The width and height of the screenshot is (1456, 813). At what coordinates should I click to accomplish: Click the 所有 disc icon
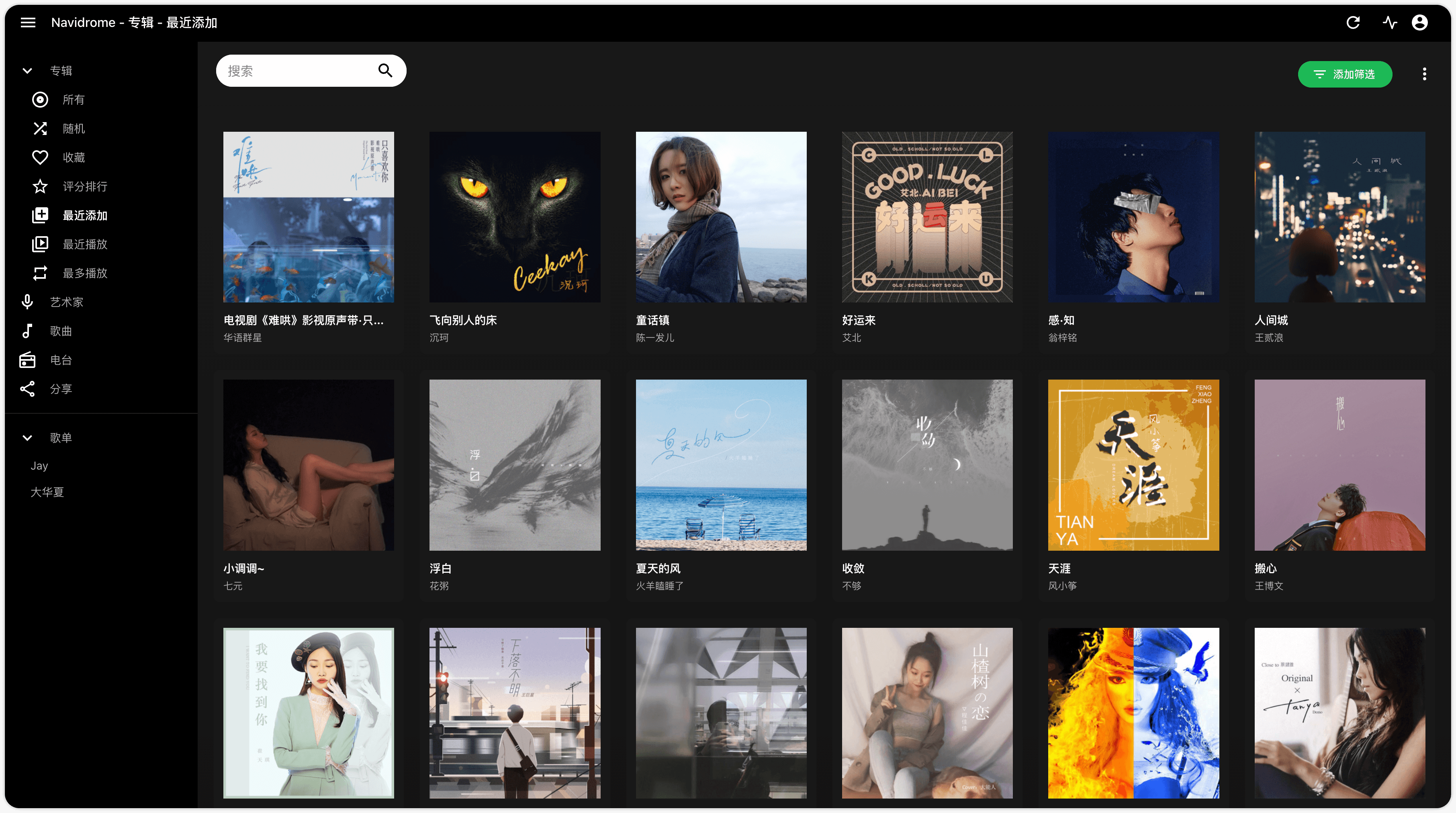pyautogui.click(x=40, y=100)
